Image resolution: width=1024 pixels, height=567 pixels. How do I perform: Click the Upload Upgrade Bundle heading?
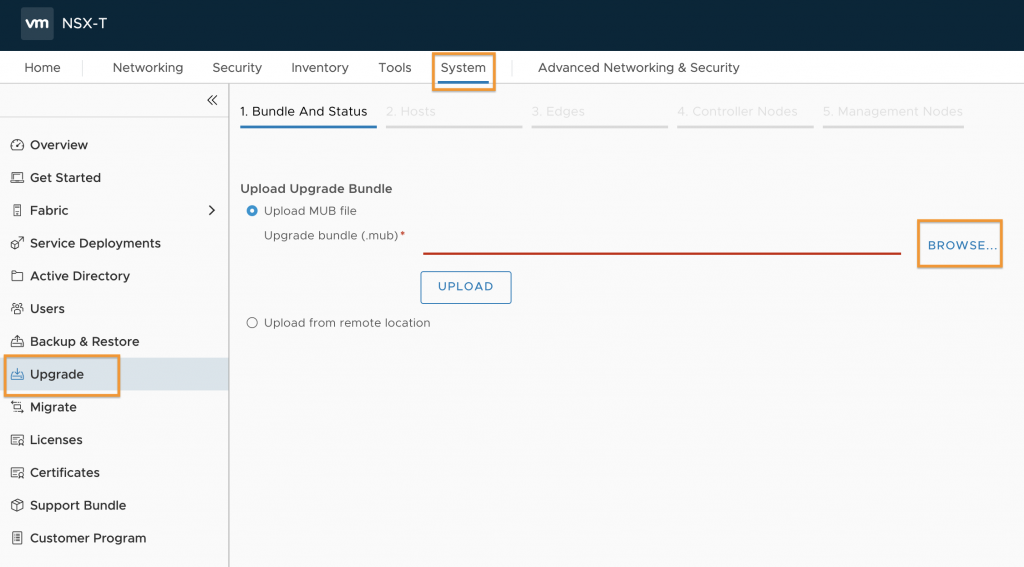click(316, 189)
